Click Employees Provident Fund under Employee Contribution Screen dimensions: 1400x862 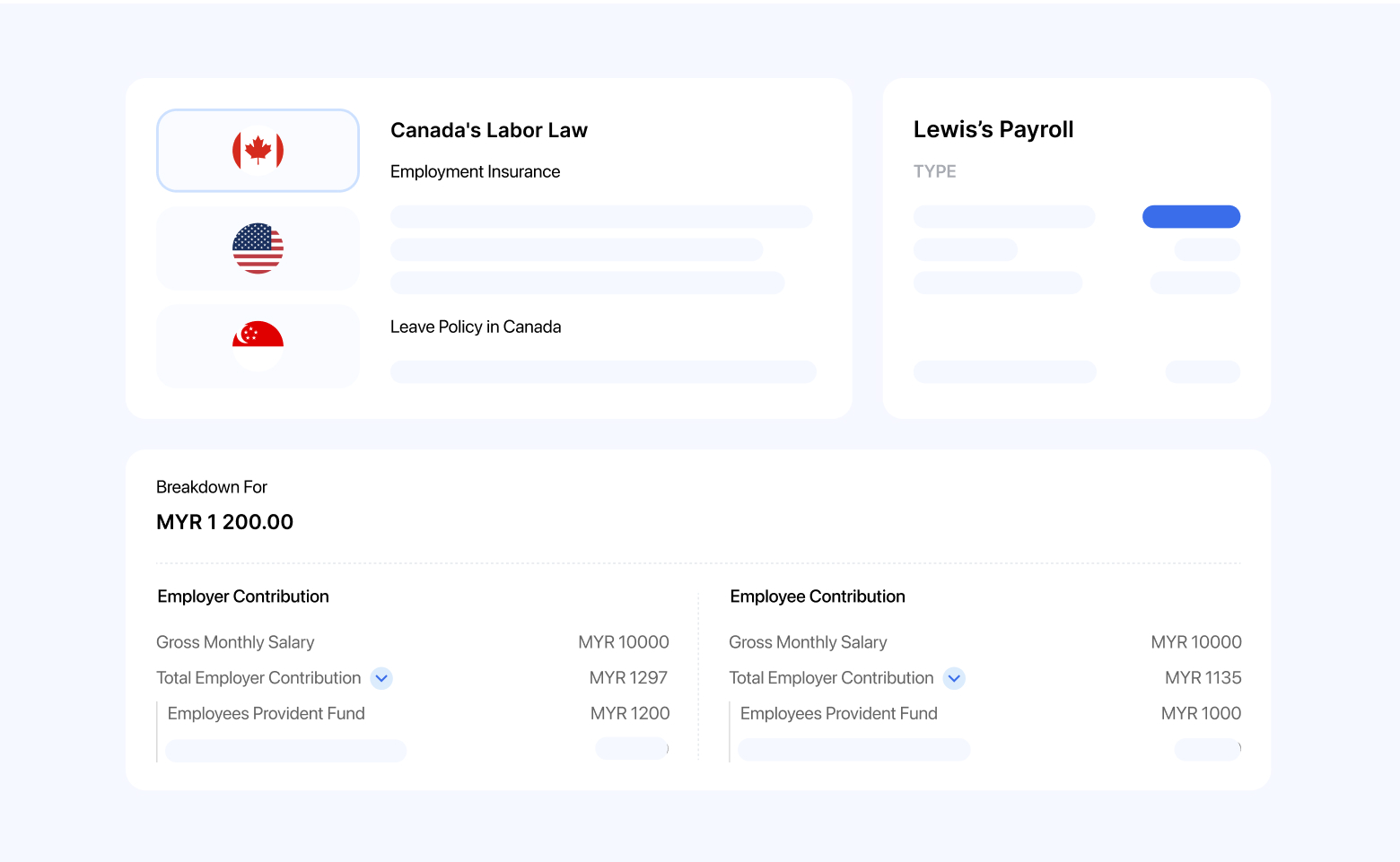coord(838,714)
